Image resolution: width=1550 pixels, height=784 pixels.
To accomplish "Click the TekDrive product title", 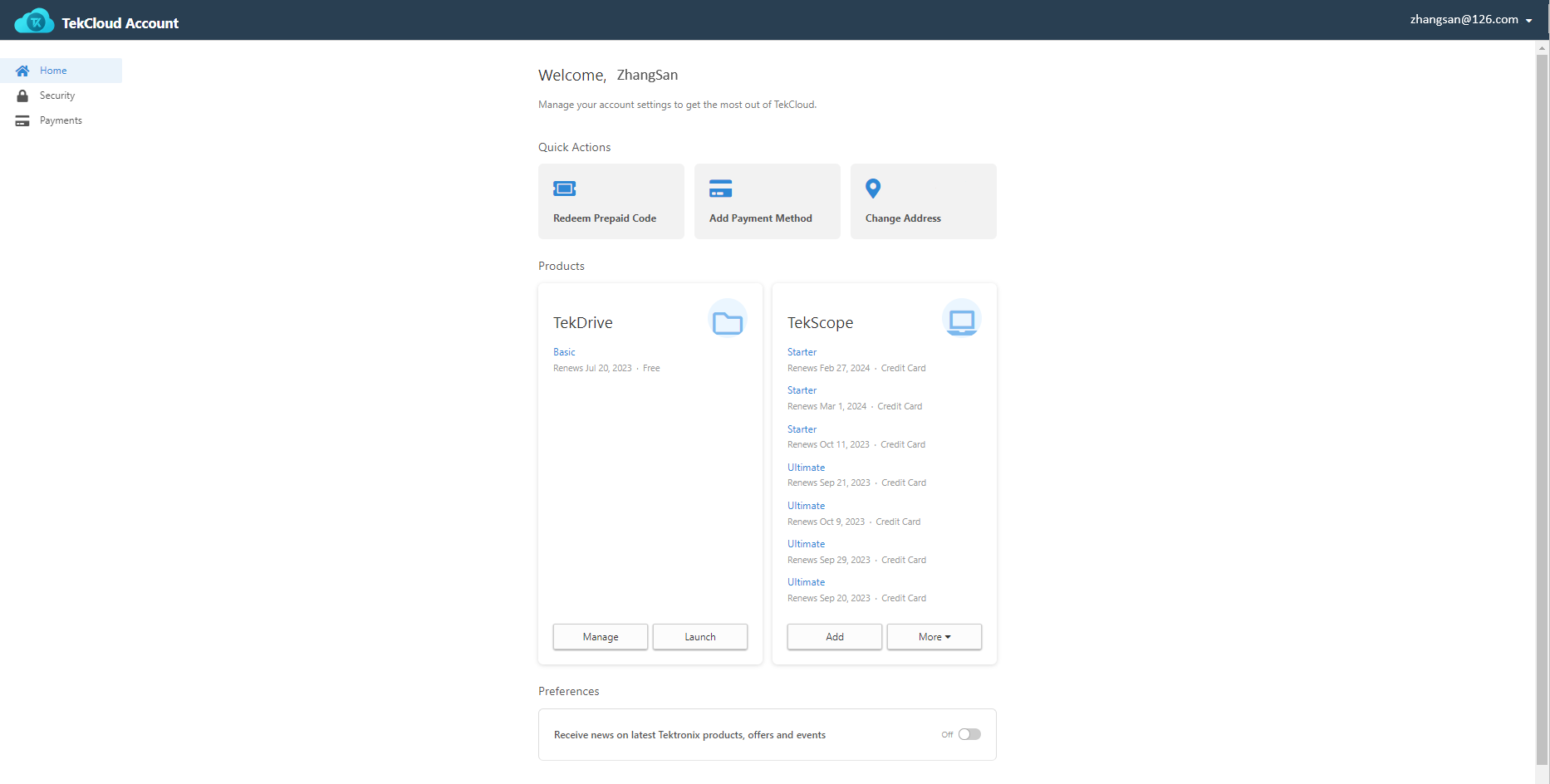I will 583,322.
